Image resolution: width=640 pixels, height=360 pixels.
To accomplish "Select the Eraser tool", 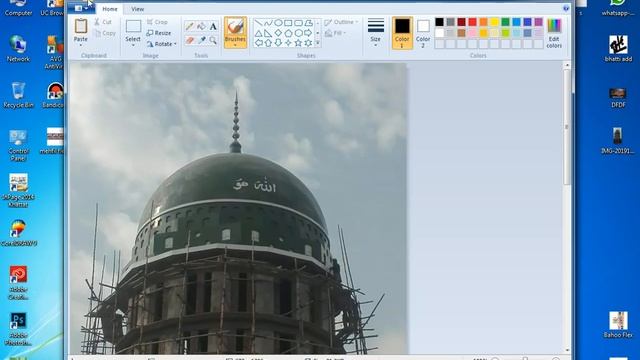I will pyautogui.click(x=189, y=40).
